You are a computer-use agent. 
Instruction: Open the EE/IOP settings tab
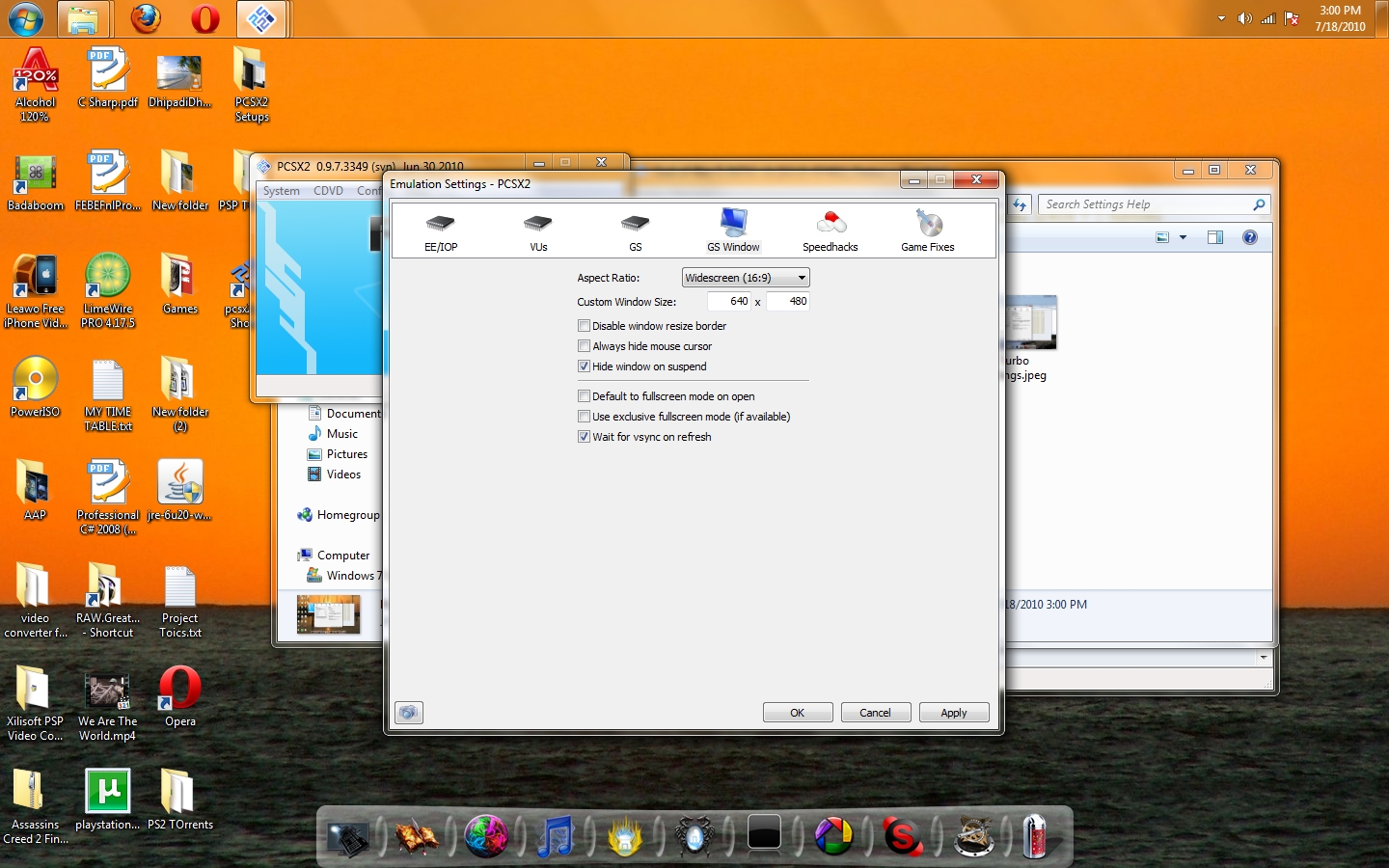441,231
